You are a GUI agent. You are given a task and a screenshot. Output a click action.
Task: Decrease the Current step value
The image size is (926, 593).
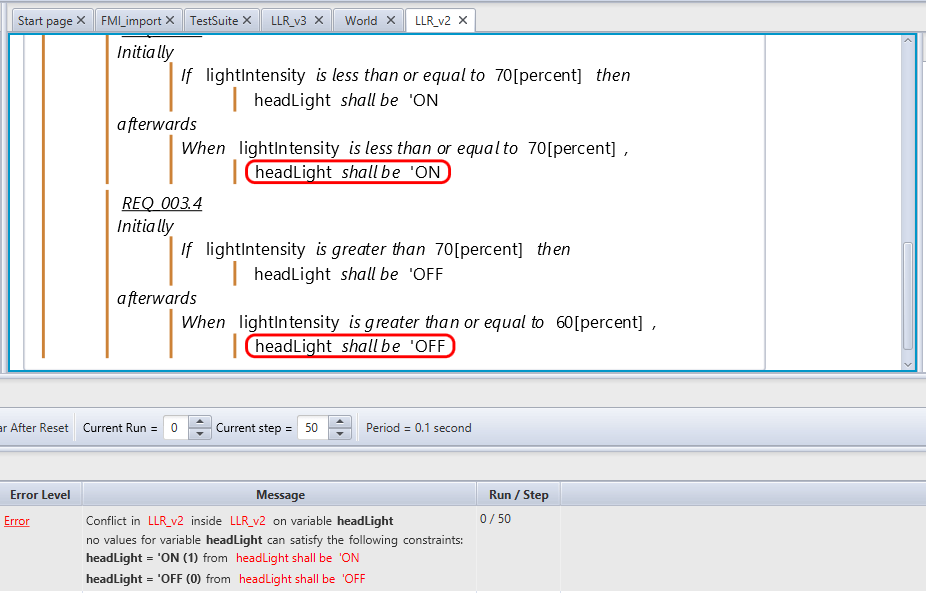pos(340,434)
